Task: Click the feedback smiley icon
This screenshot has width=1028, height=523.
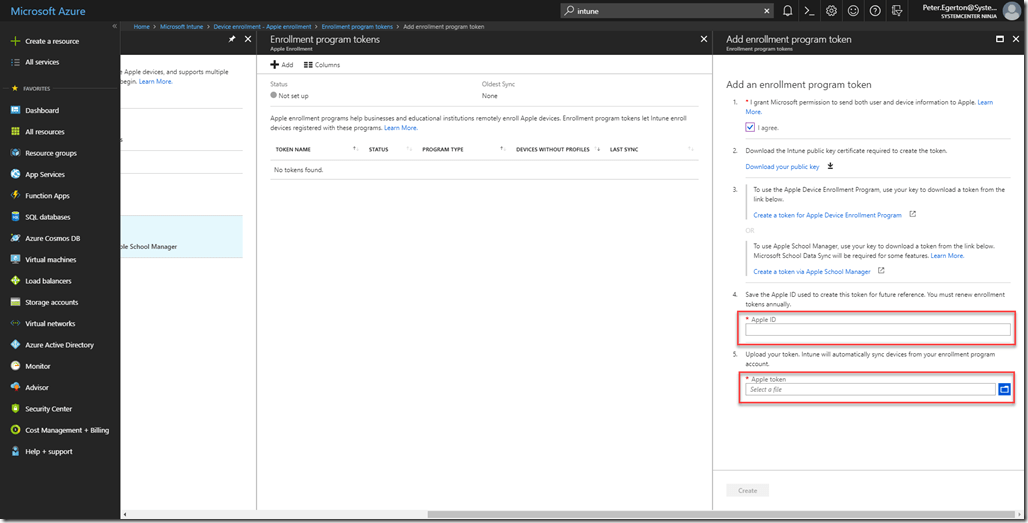Action: click(853, 11)
